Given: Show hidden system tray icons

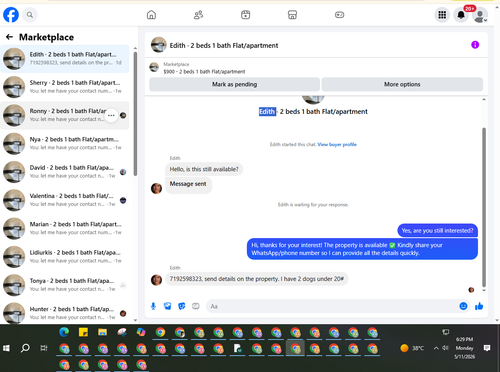Looking at the screenshot, I should coord(436,348).
